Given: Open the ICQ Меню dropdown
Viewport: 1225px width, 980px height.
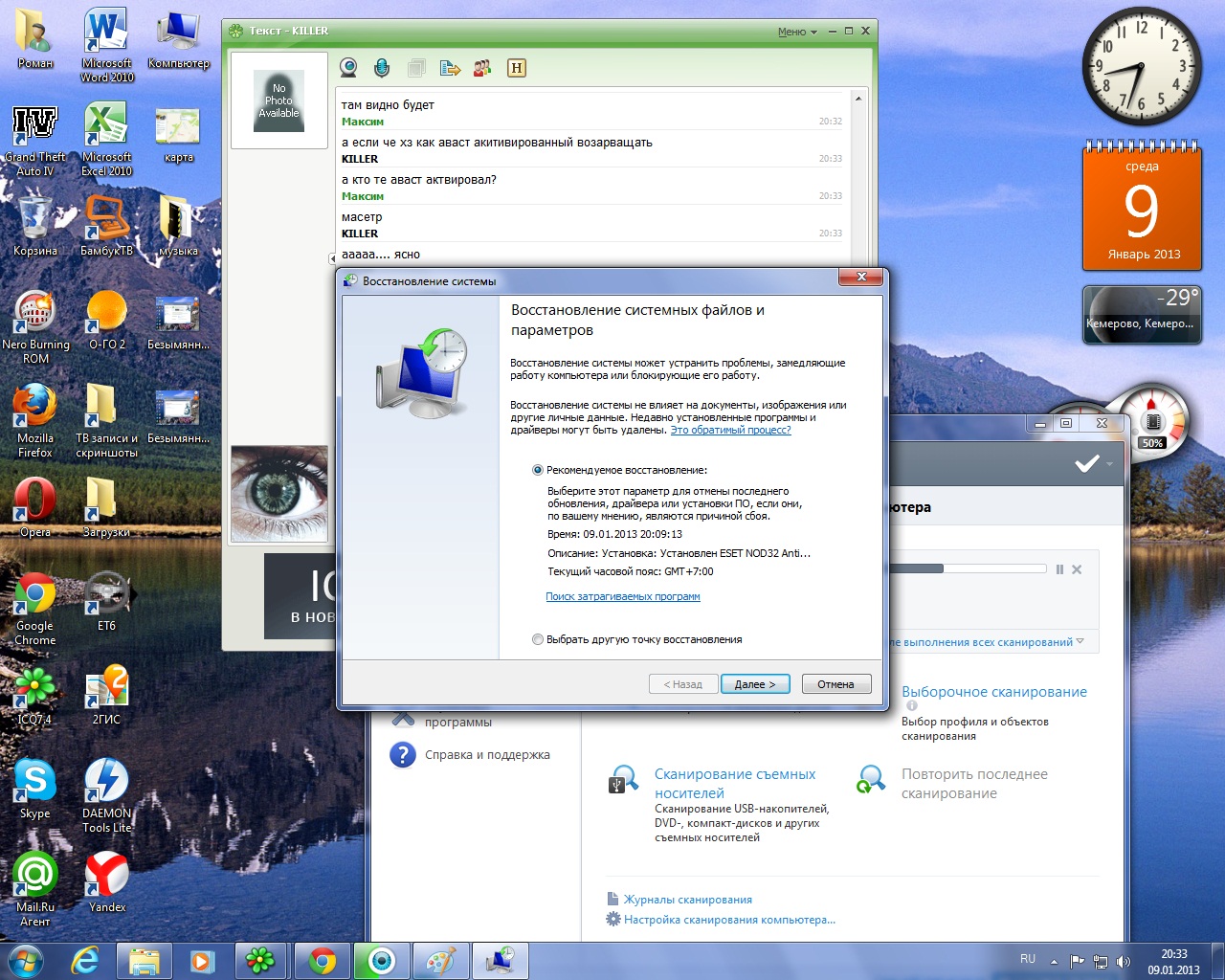Looking at the screenshot, I should click(797, 32).
